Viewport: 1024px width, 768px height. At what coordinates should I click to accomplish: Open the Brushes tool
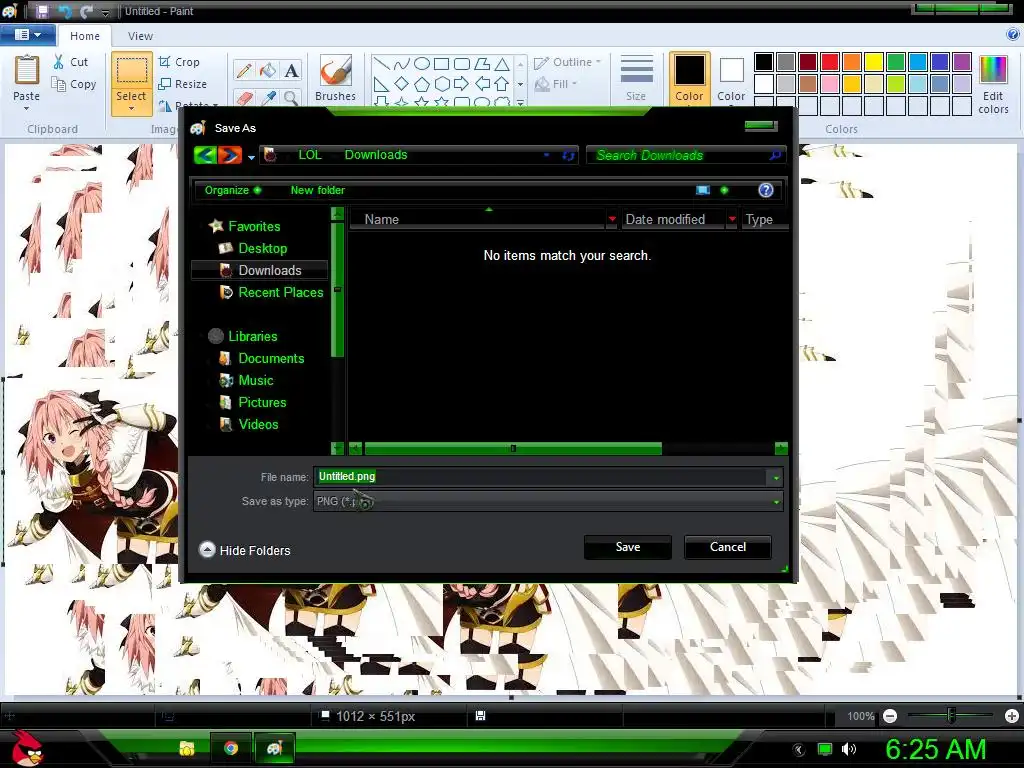click(336, 78)
